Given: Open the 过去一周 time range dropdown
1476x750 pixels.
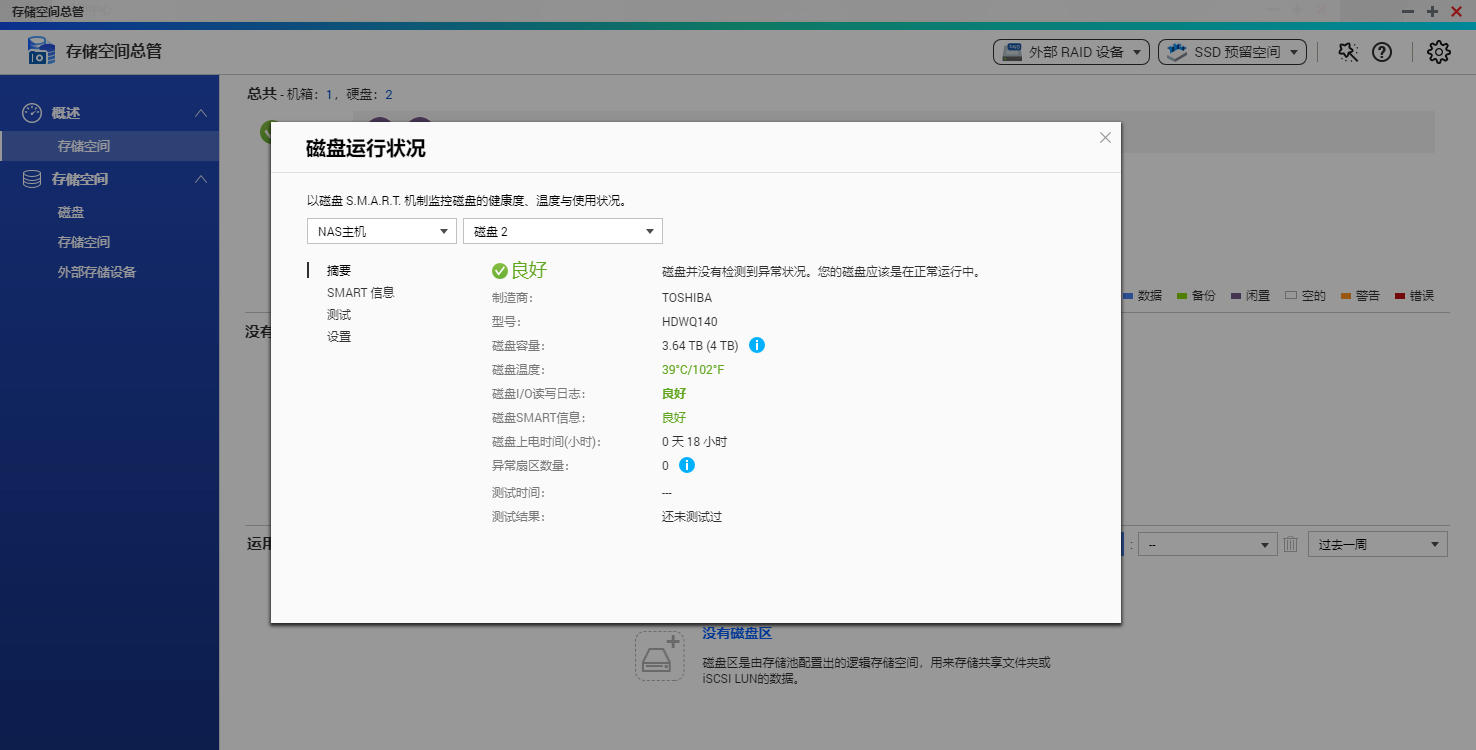Looking at the screenshot, I should 1377,544.
